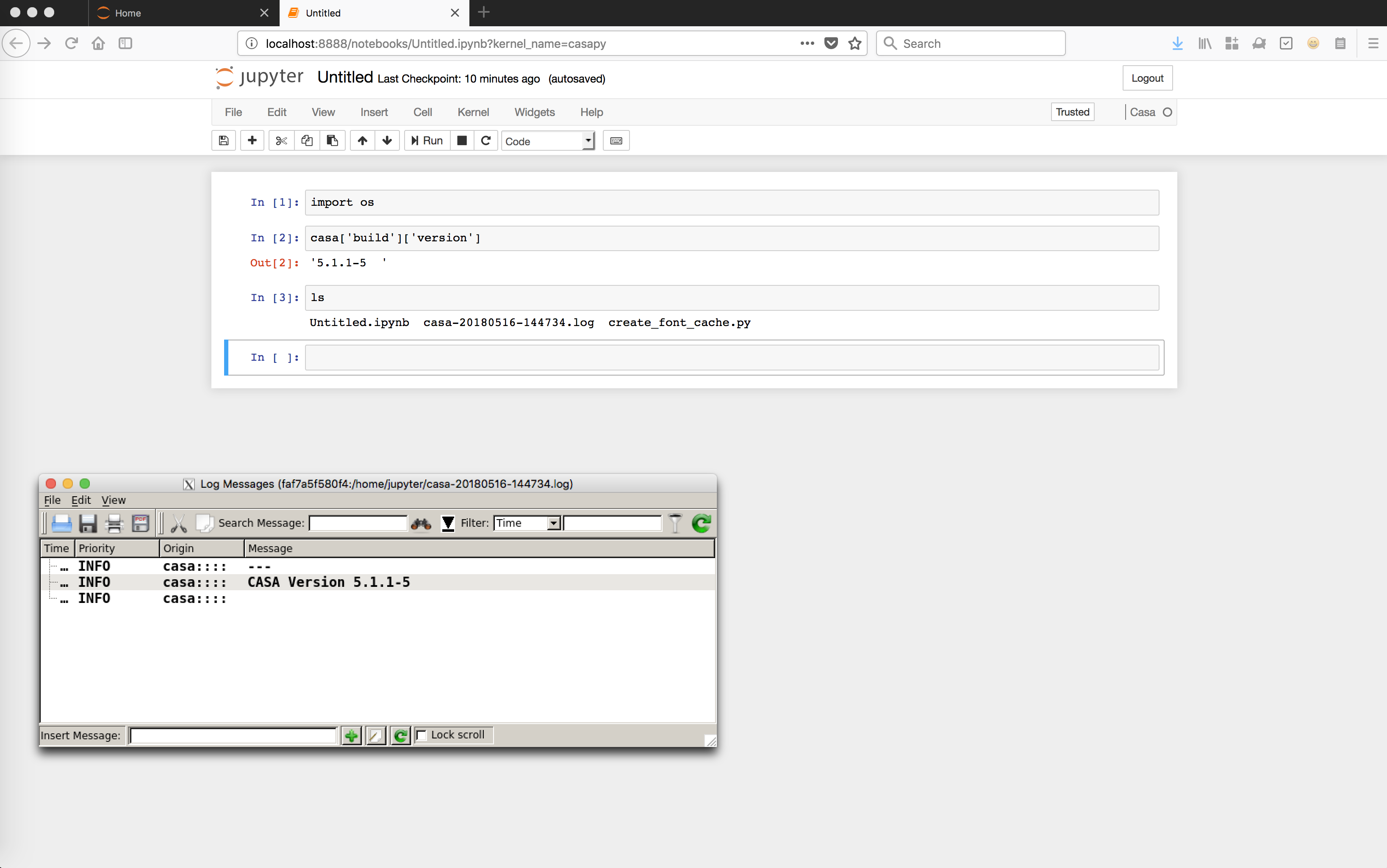Viewport: 1387px width, 868px height.
Task: Restart the kernel using refresh icon
Action: pyautogui.click(x=486, y=140)
